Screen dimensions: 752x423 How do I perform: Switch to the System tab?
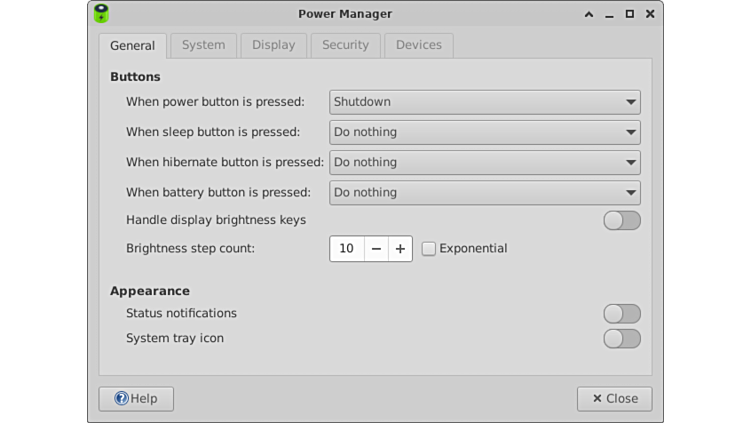(203, 45)
